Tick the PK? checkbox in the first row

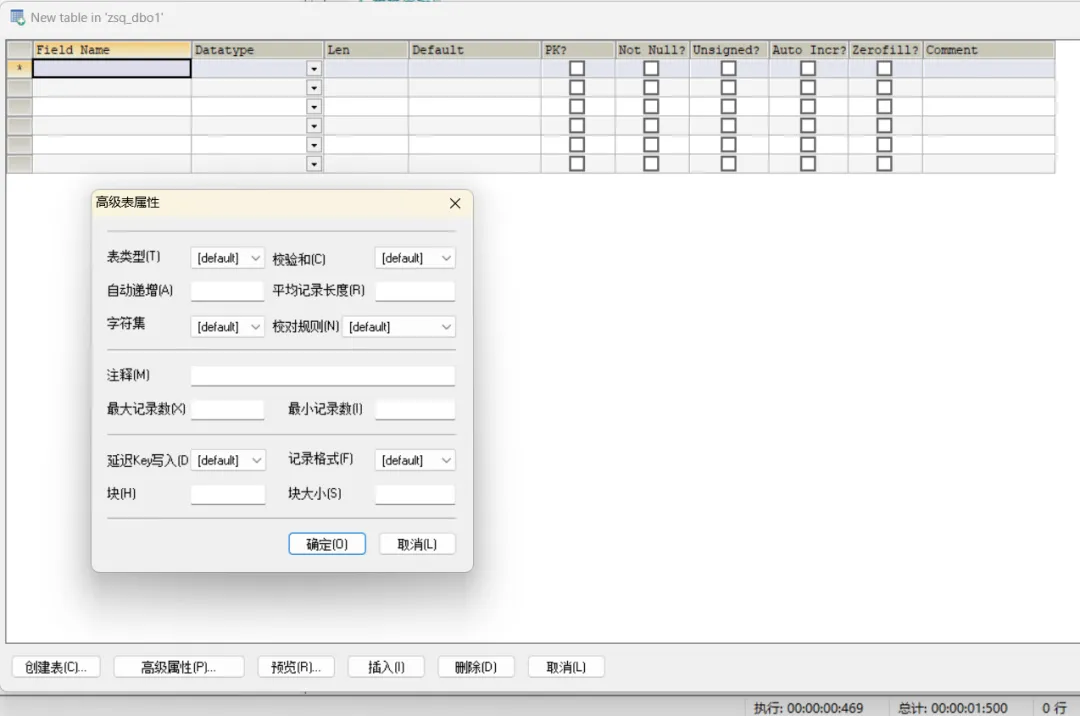coord(577,68)
